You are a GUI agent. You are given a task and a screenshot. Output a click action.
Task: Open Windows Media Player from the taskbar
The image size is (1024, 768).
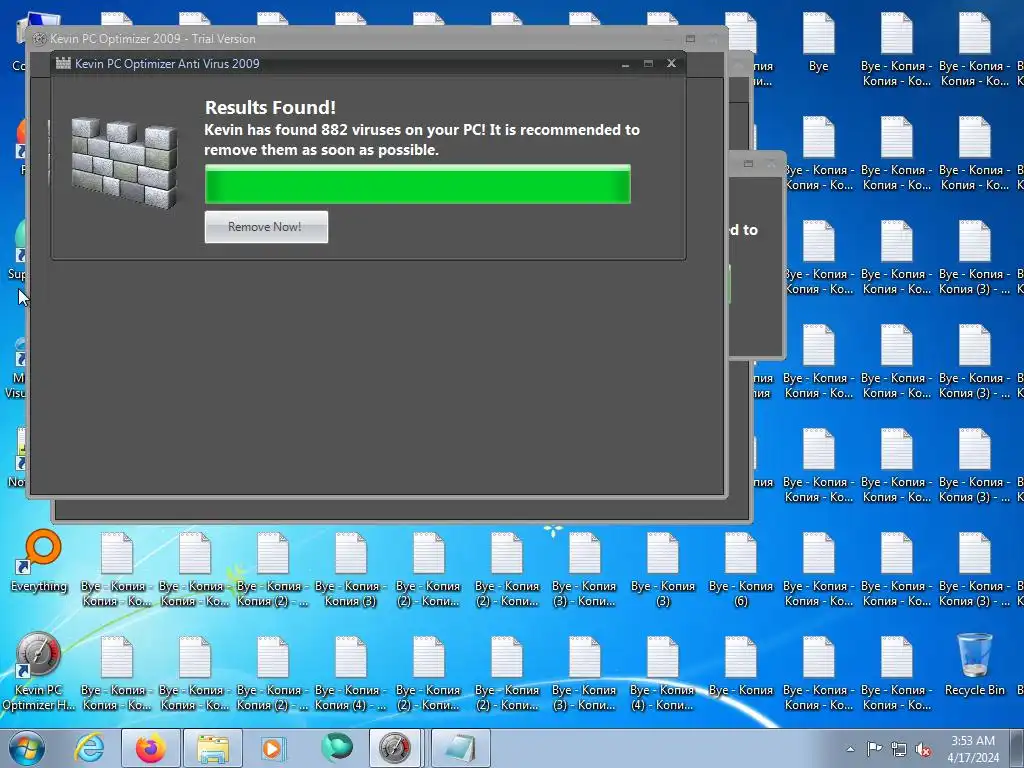point(272,748)
